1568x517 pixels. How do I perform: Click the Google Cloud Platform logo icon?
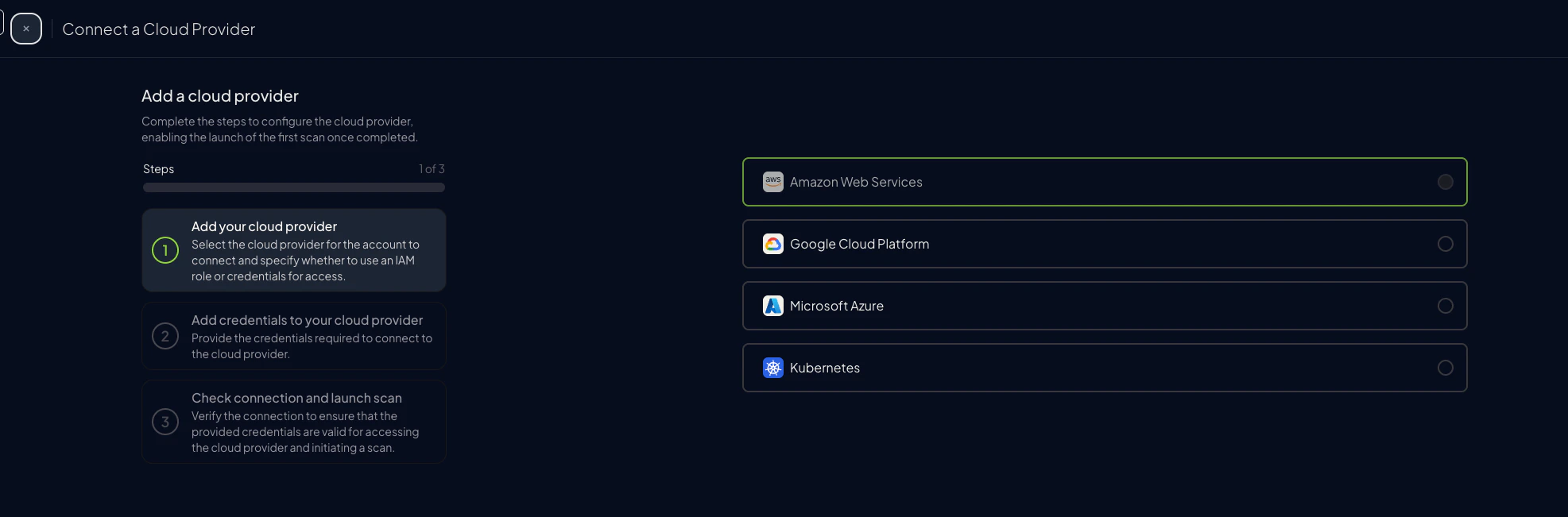tap(772, 244)
